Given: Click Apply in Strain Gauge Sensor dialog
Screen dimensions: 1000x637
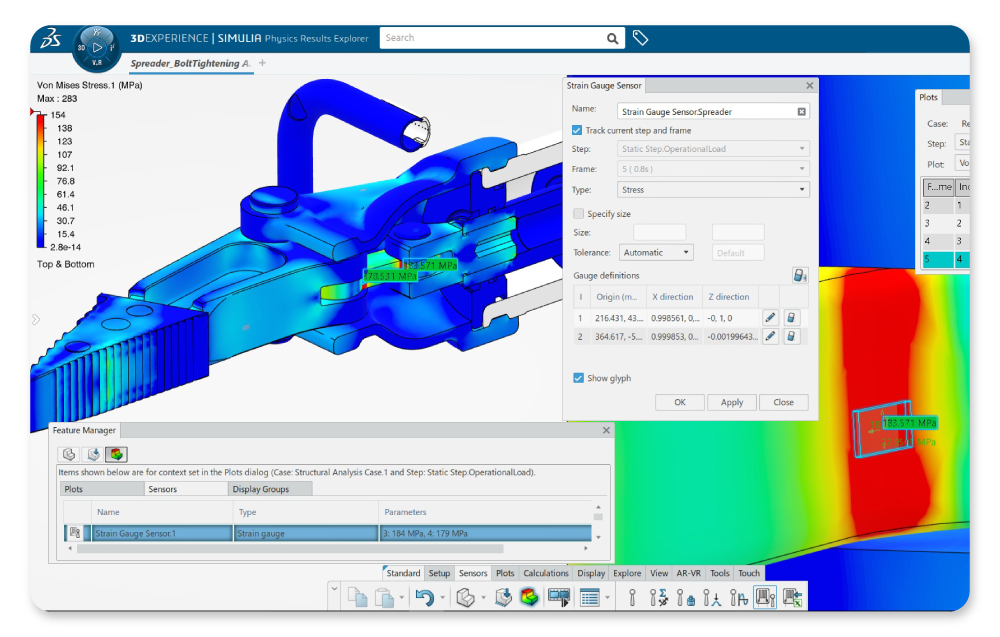Looking at the screenshot, I should [x=732, y=402].
